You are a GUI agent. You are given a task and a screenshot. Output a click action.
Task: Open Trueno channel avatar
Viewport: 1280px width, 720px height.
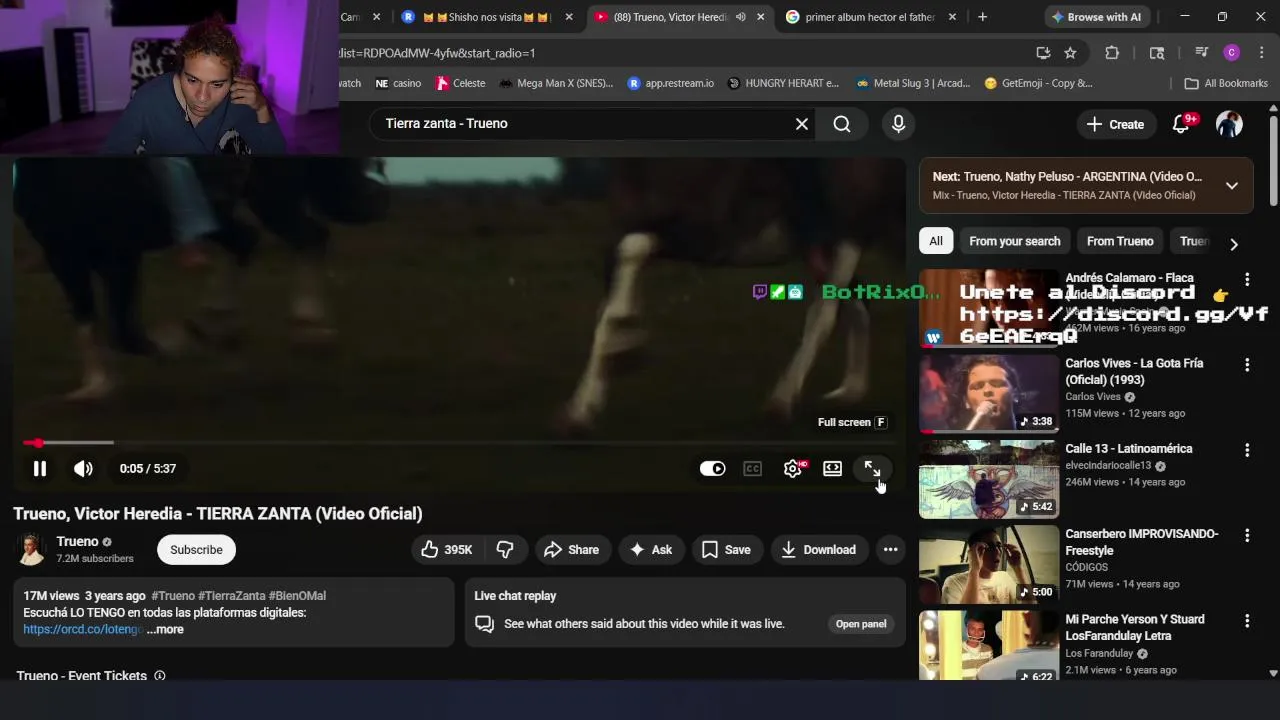coord(31,549)
